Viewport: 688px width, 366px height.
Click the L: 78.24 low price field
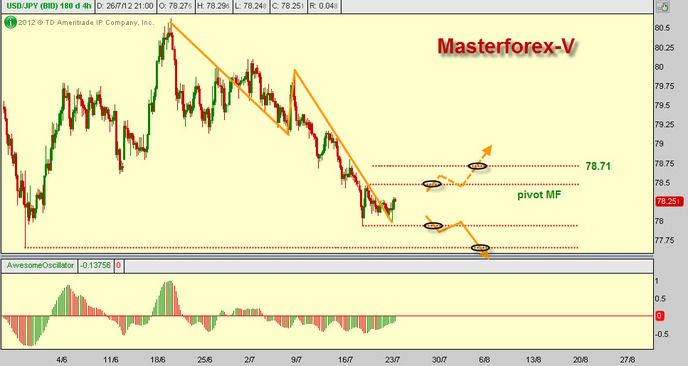tap(250, 6)
